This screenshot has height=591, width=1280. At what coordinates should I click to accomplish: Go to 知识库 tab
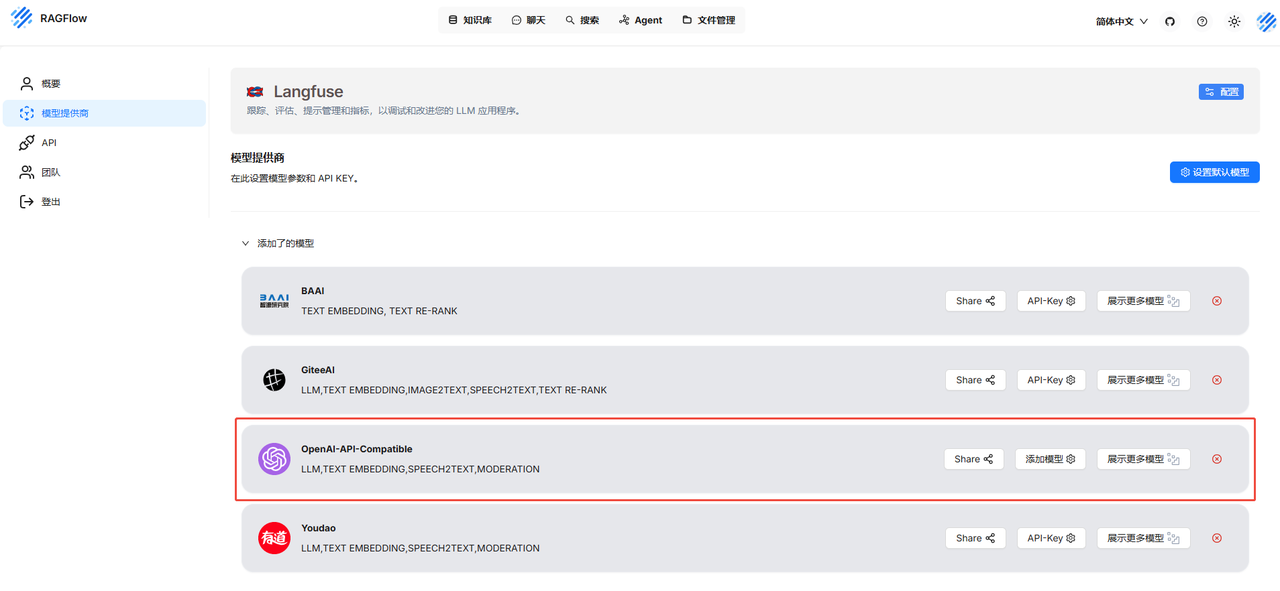click(x=470, y=20)
